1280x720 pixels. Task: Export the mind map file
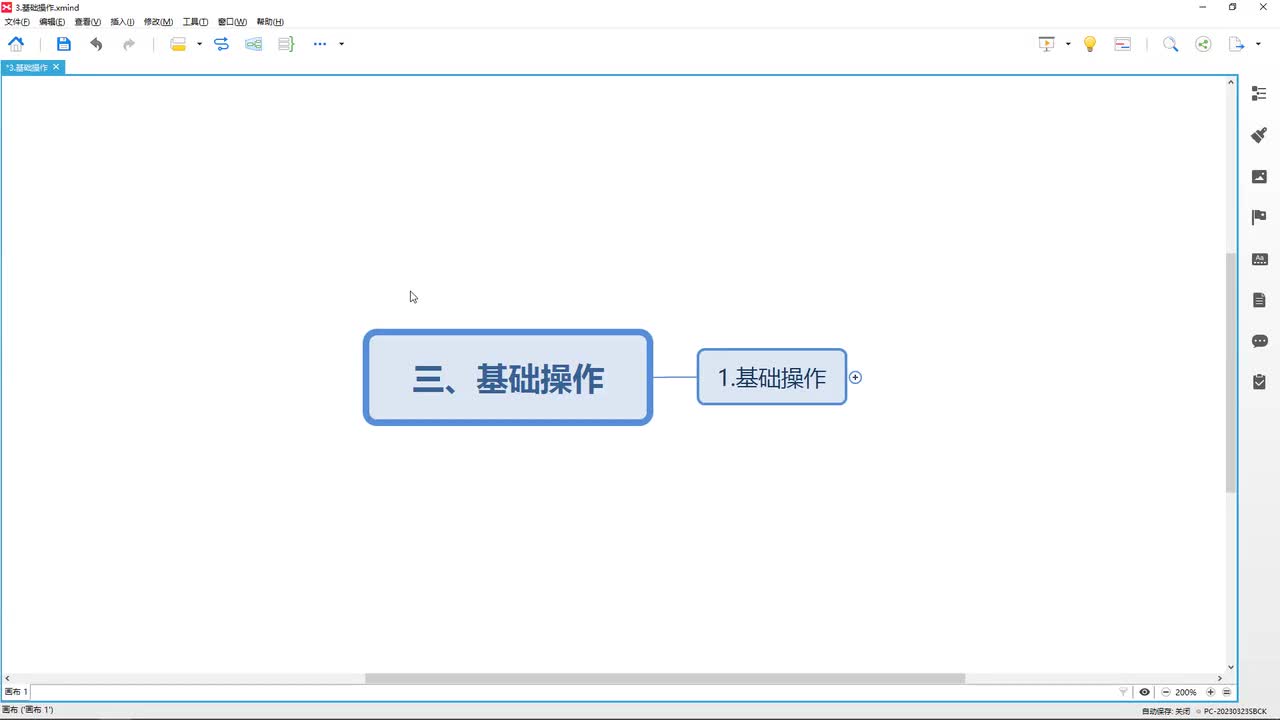pos(1237,44)
